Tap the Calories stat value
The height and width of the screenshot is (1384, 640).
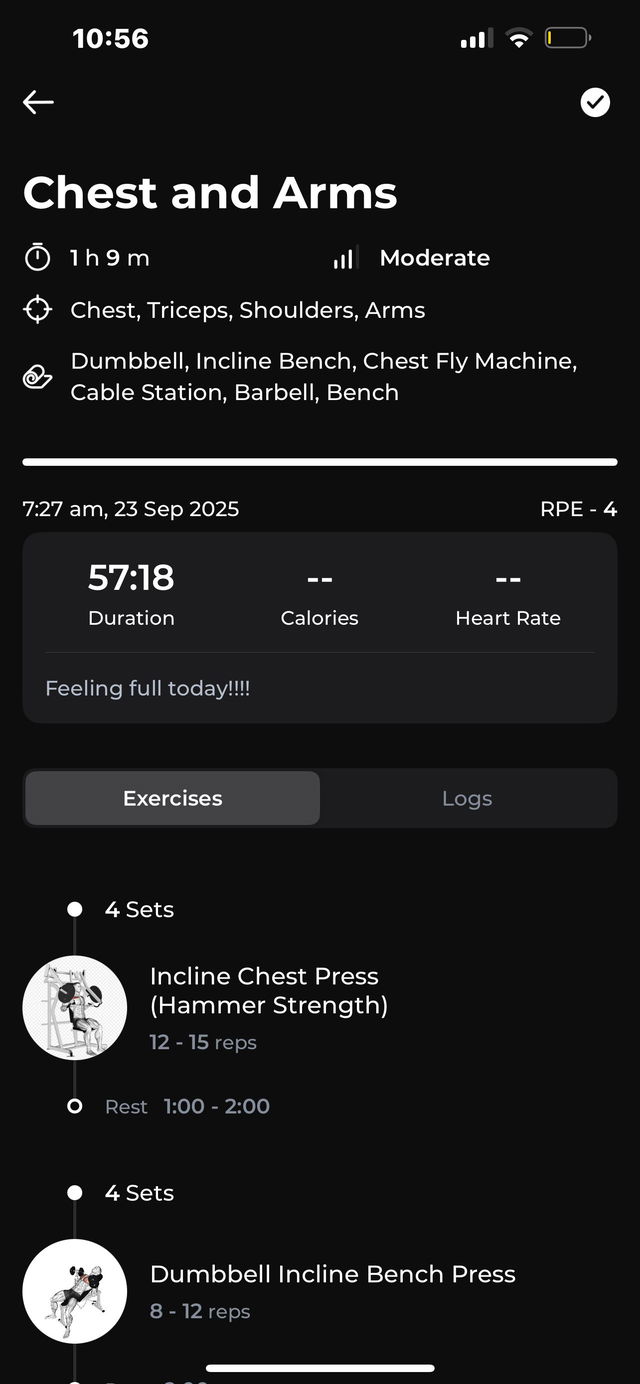[x=319, y=580]
